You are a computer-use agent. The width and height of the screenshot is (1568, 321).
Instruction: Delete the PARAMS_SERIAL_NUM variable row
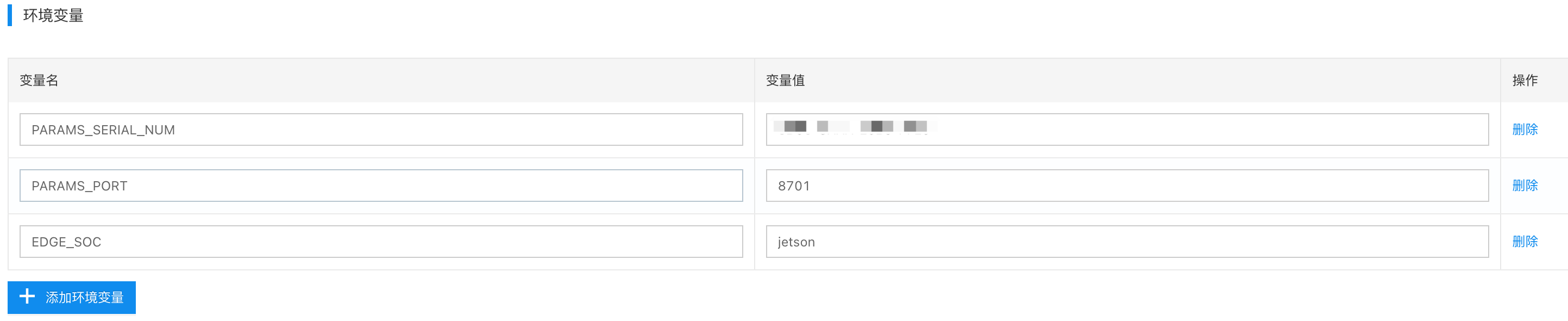1525,129
